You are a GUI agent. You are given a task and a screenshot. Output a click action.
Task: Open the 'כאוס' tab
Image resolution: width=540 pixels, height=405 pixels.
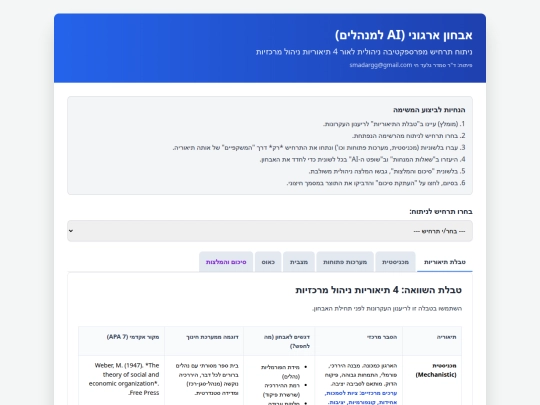268,262
